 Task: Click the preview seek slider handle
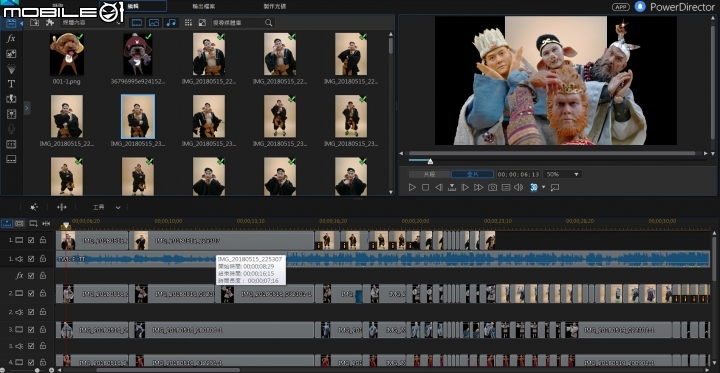[x=430, y=161]
